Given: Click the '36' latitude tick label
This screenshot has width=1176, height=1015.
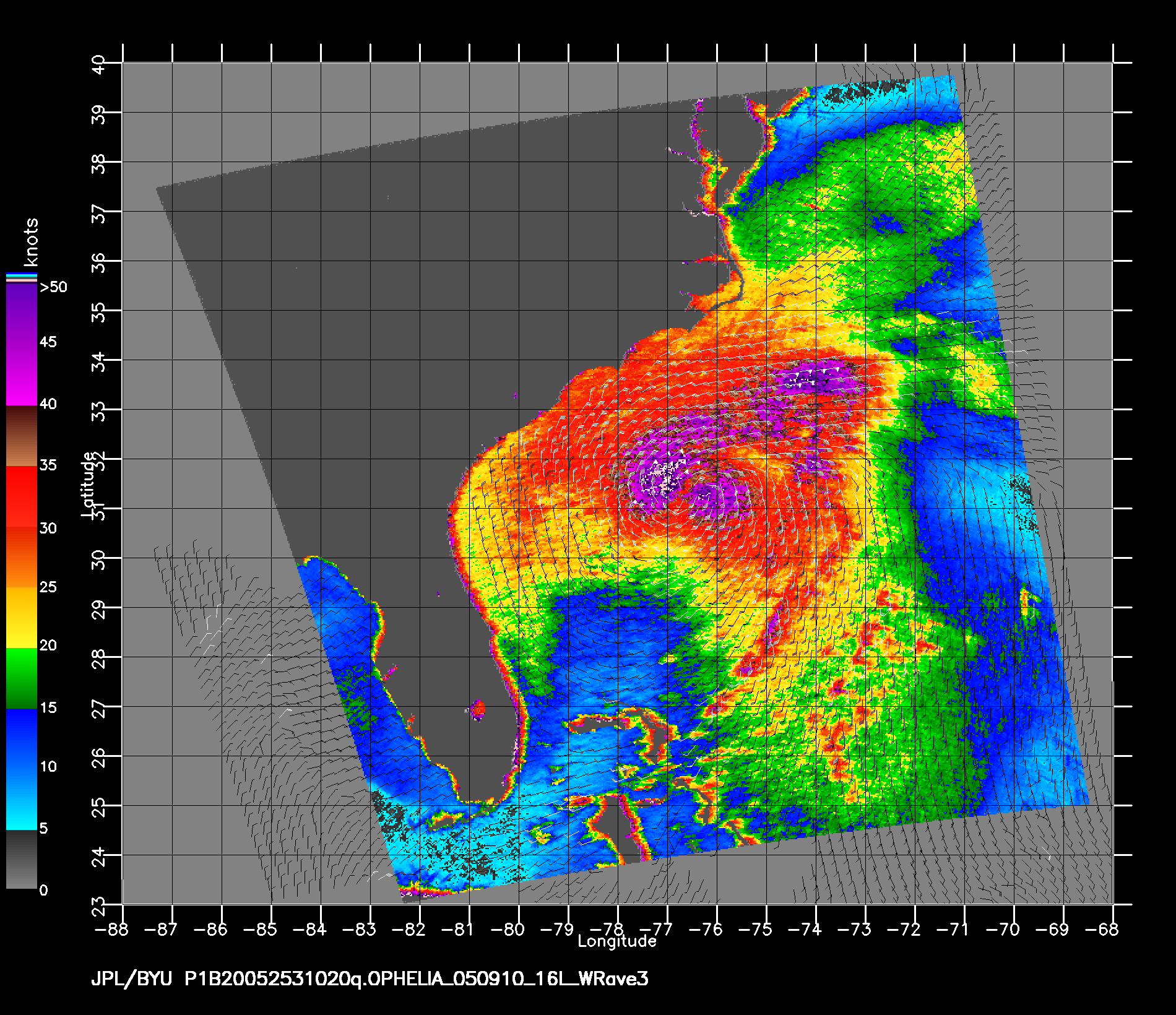Looking at the screenshot, I should (x=99, y=262).
